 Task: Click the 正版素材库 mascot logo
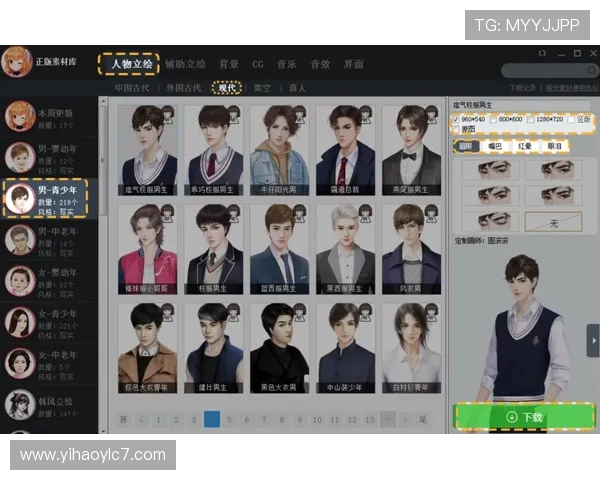17,62
